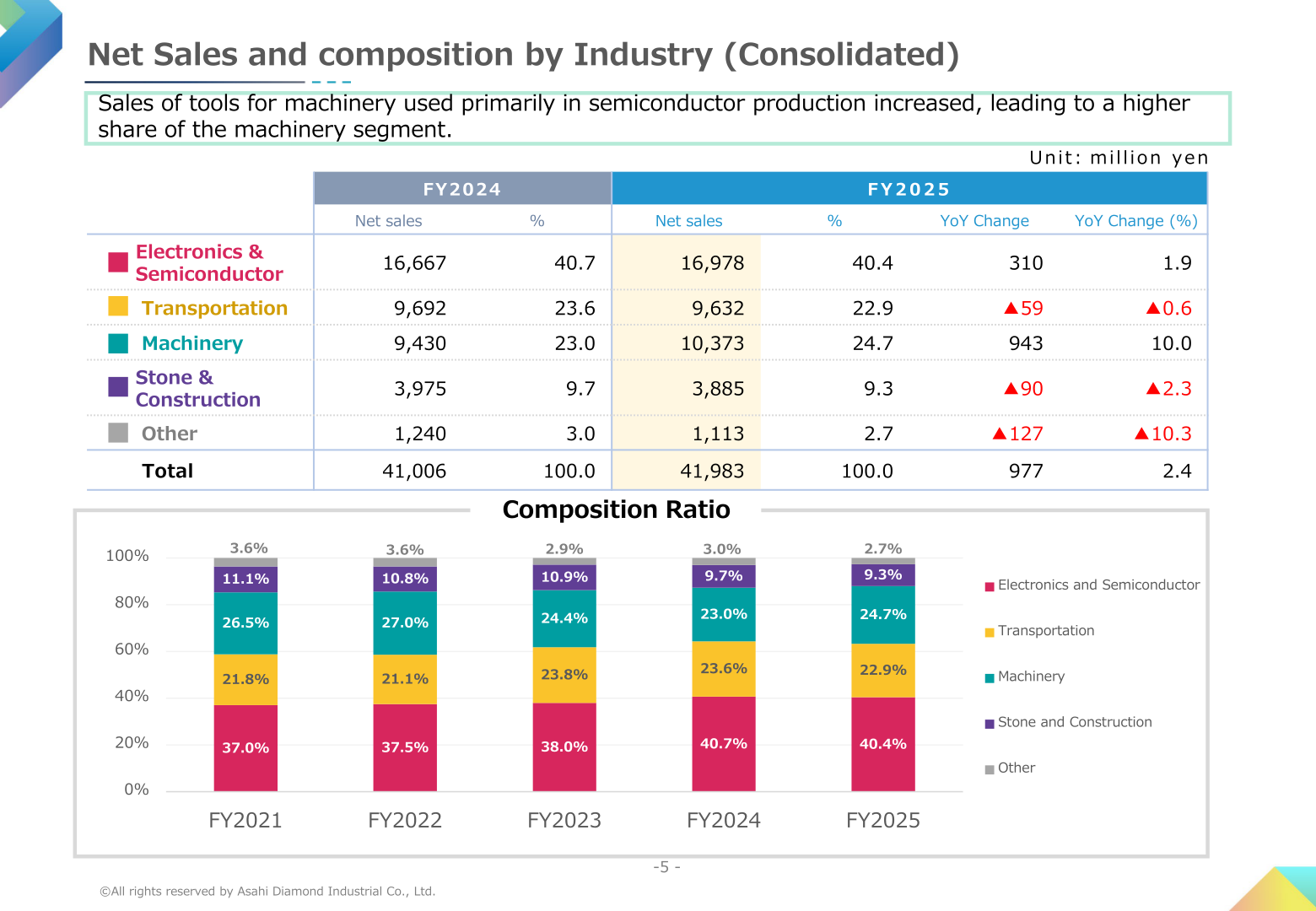
Task: Click the FY2023 teal 24.4% bar segment
Action: click(564, 618)
